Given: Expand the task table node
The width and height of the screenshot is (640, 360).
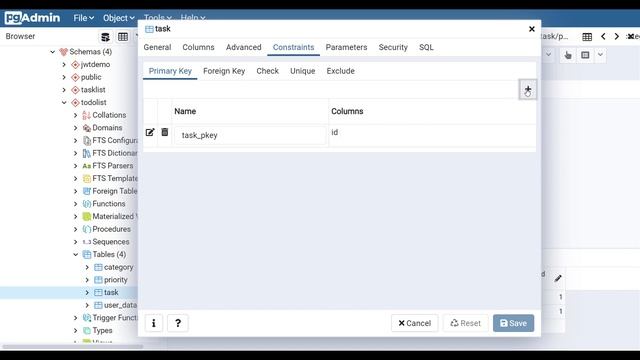Looking at the screenshot, I should 87,293.
